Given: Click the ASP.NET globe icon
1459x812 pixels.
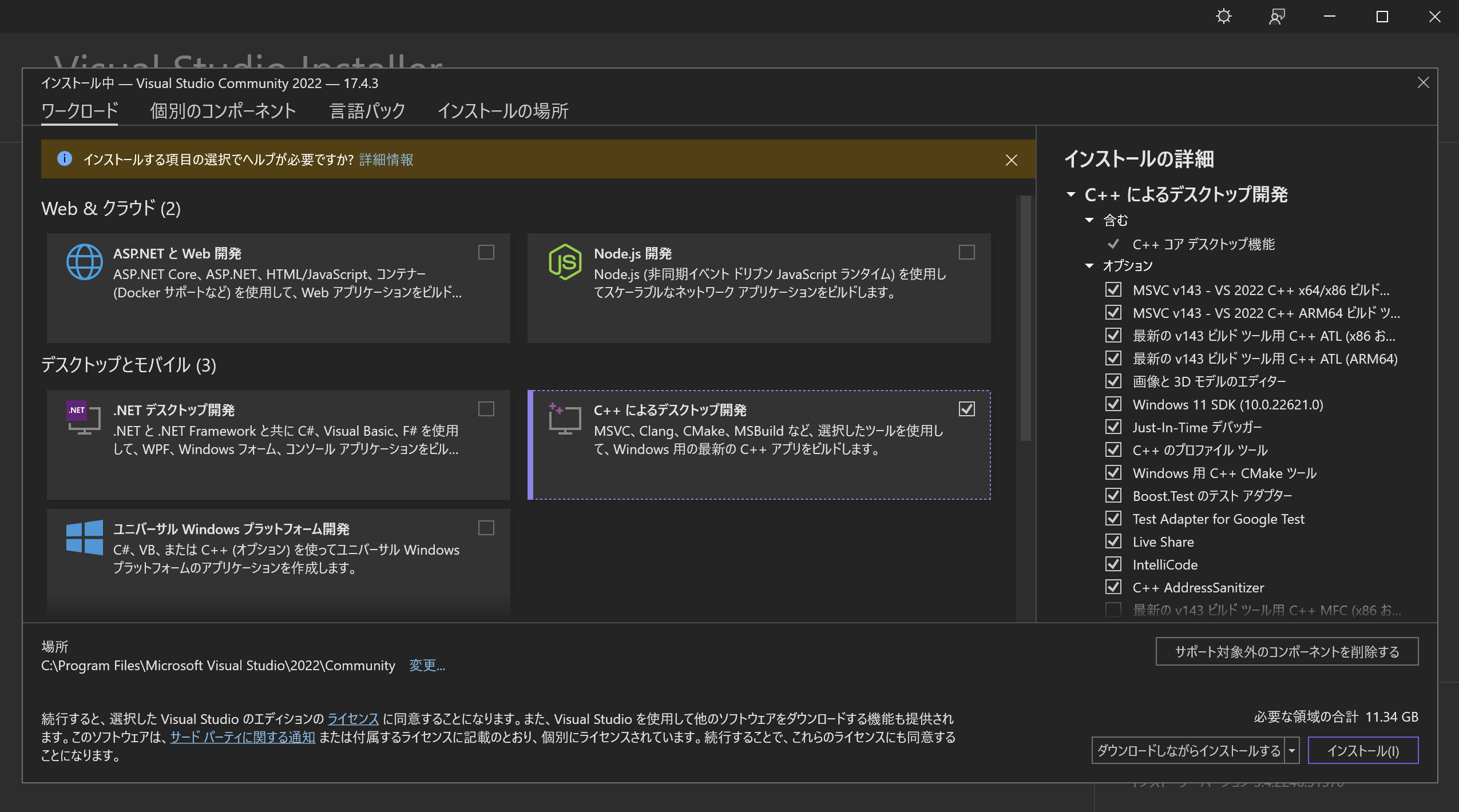Looking at the screenshot, I should point(84,262).
